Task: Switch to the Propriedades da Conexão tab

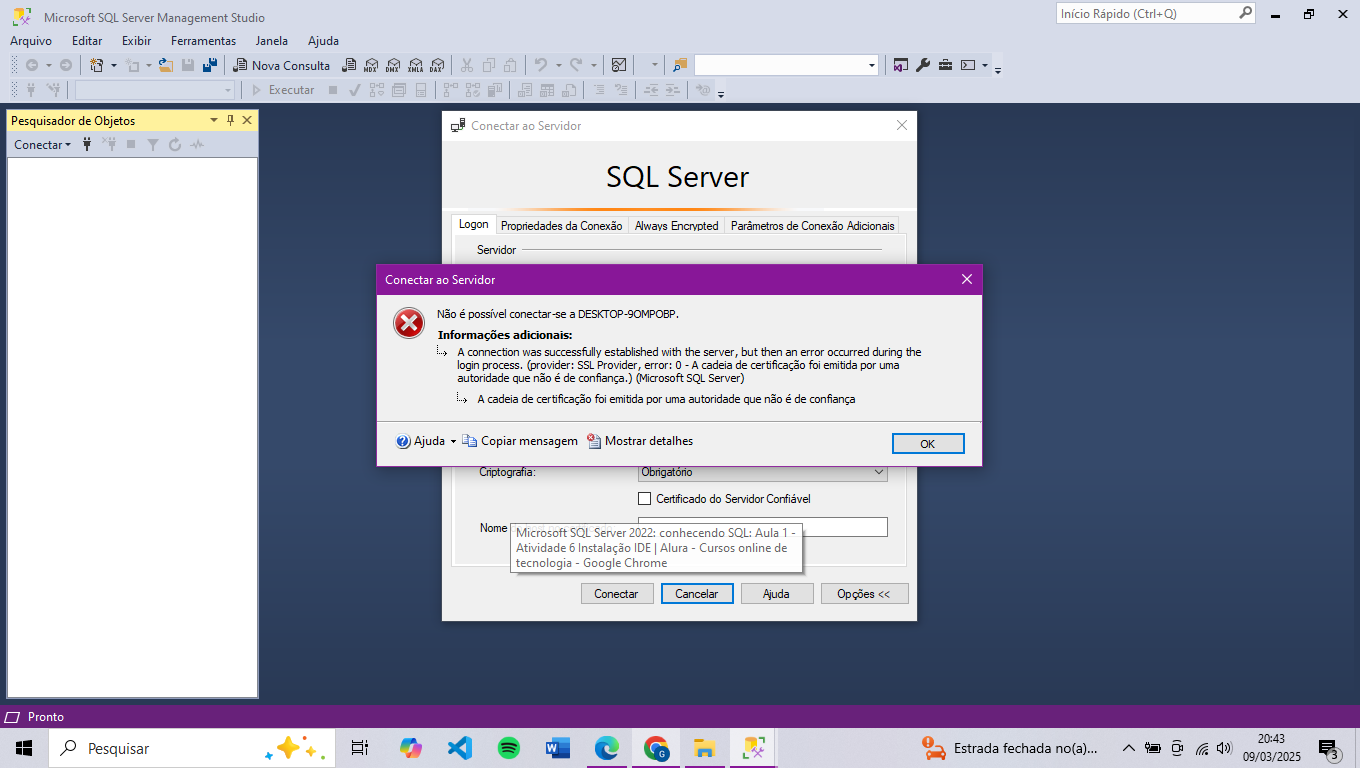Action: pos(561,225)
